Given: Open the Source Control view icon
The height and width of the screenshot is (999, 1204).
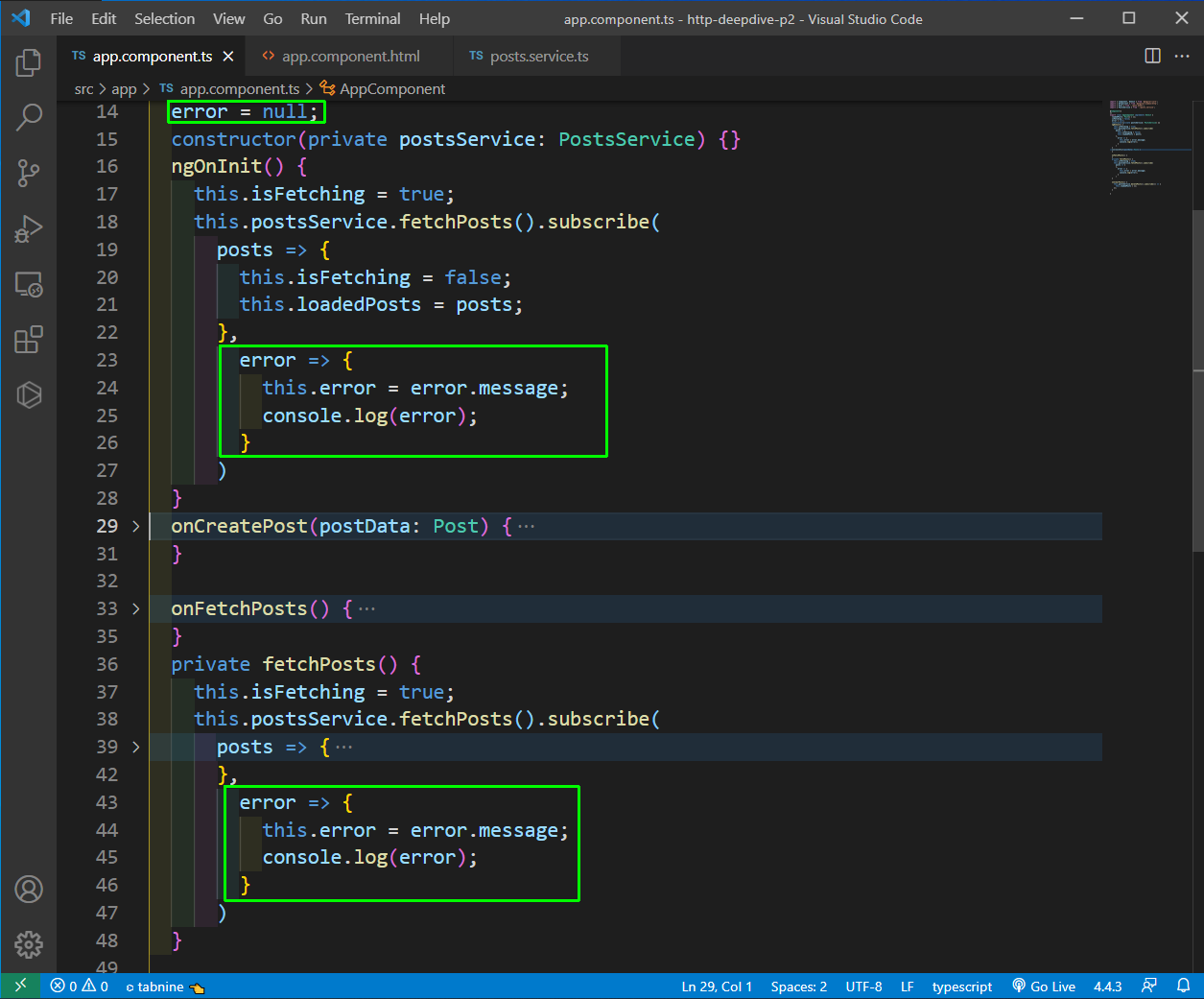Looking at the screenshot, I should [29, 173].
